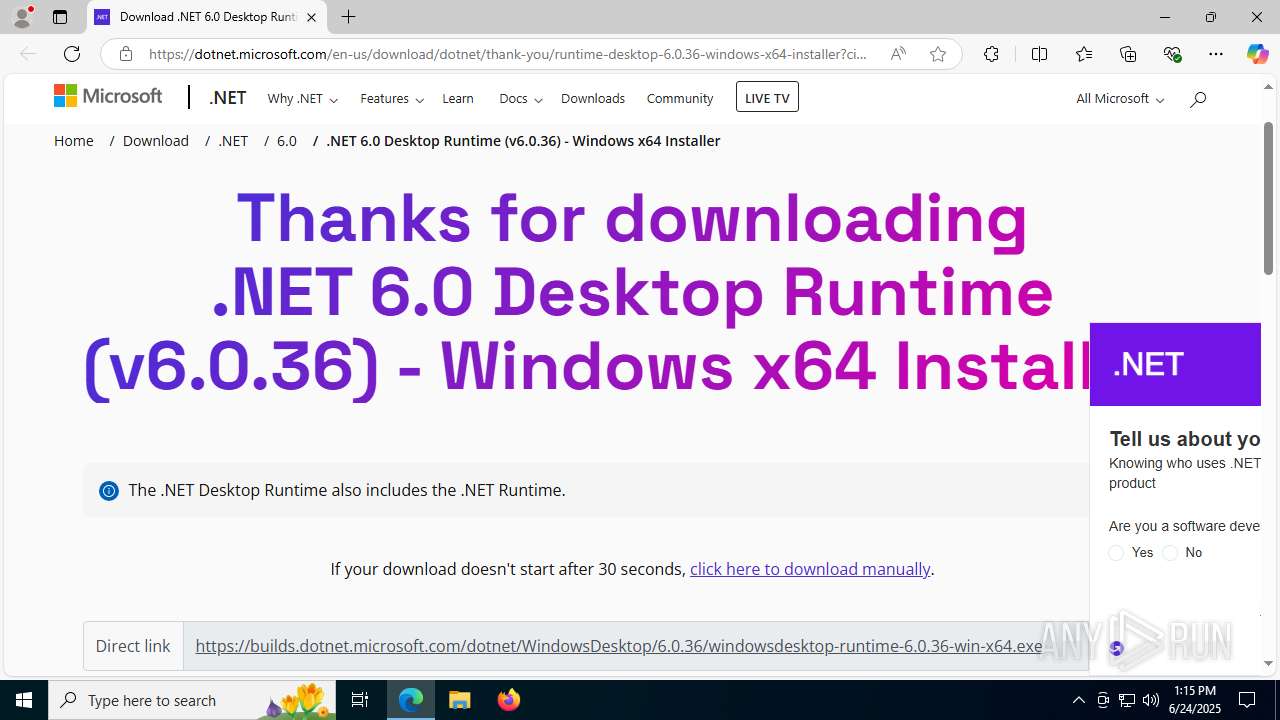The width and height of the screenshot is (1280, 720).
Task: Click the browser back arrow
Action: pos(28,54)
